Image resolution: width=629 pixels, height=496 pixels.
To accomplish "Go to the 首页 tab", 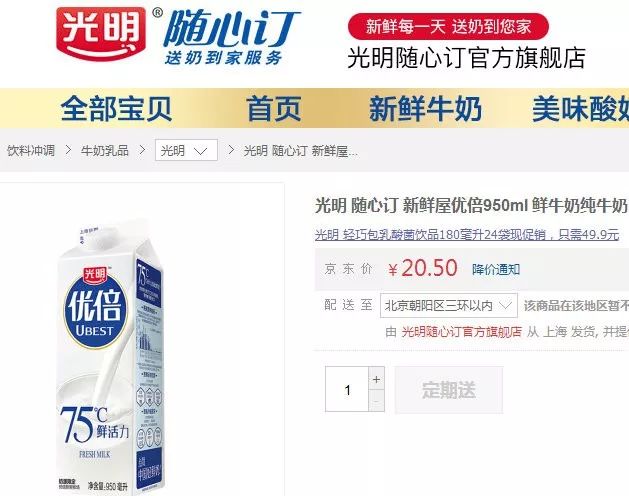I will point(274,108).
